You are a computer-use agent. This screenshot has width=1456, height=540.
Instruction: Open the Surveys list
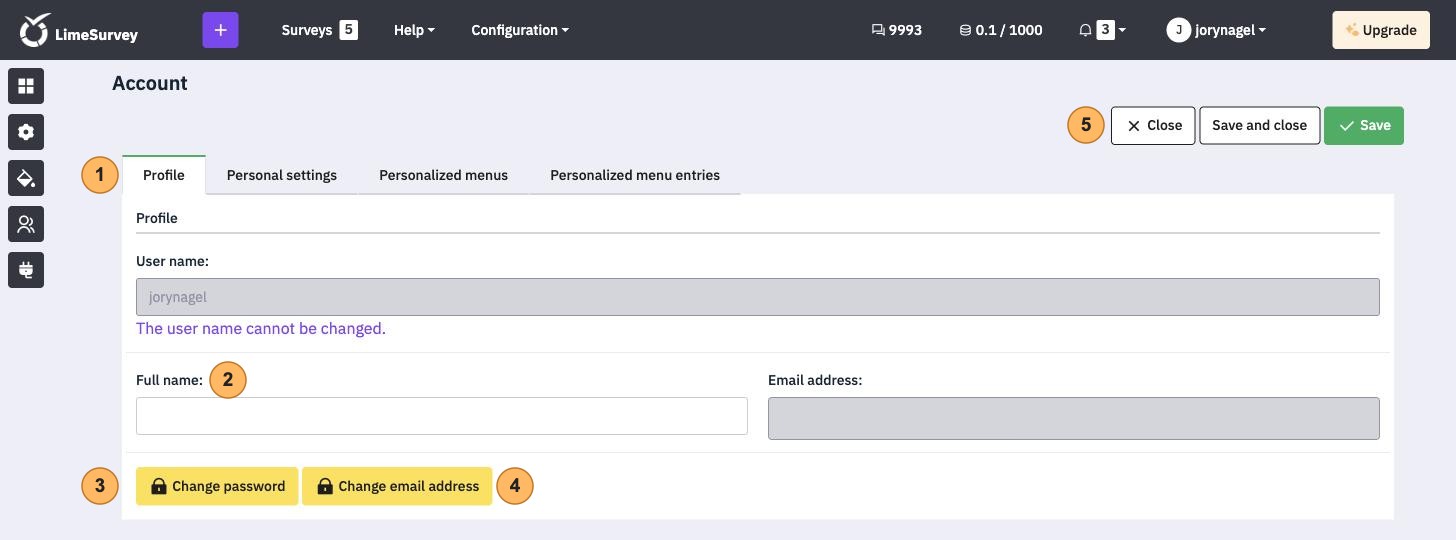click(307, 30)
